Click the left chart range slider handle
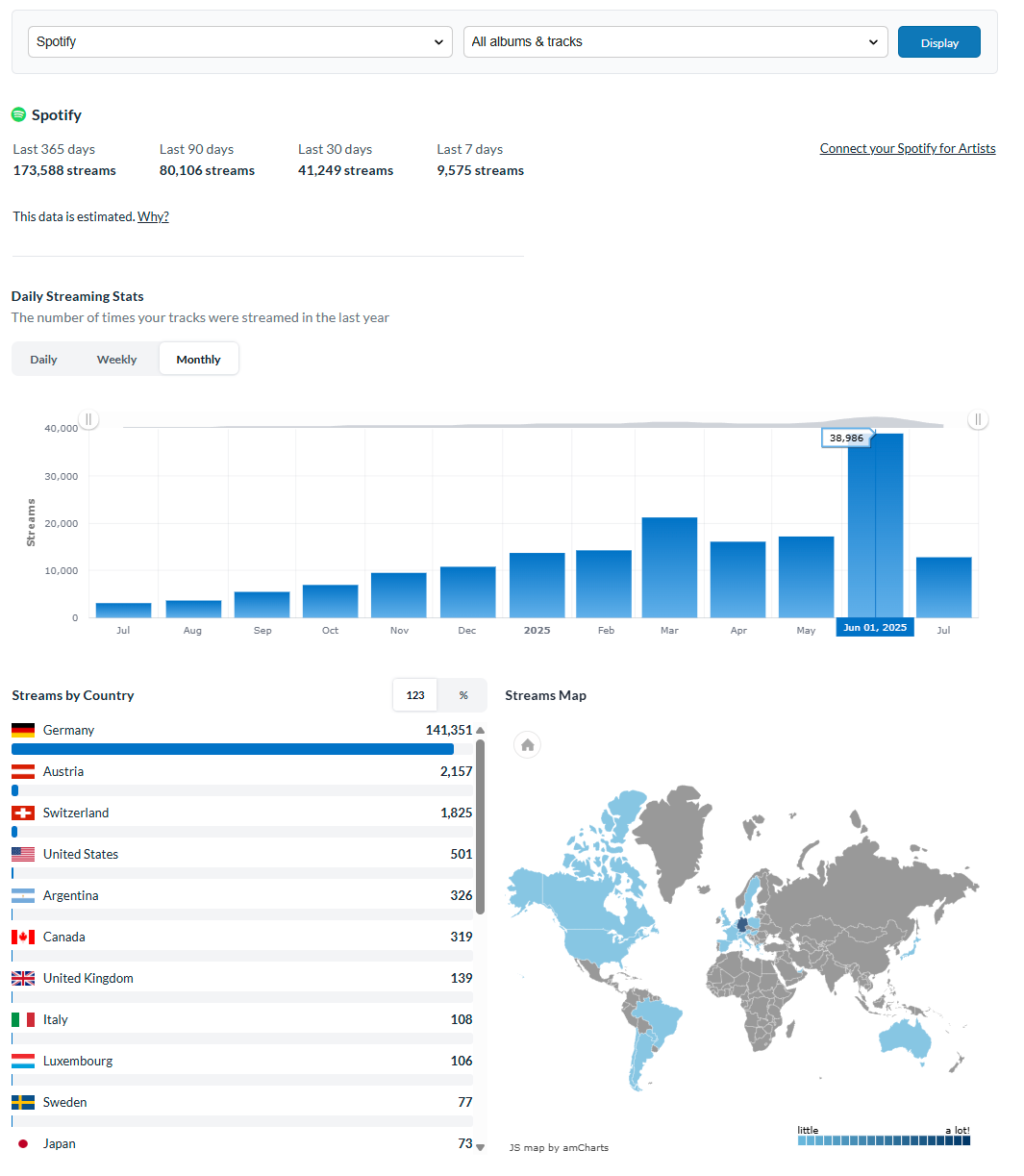 (x=88, y=419)
